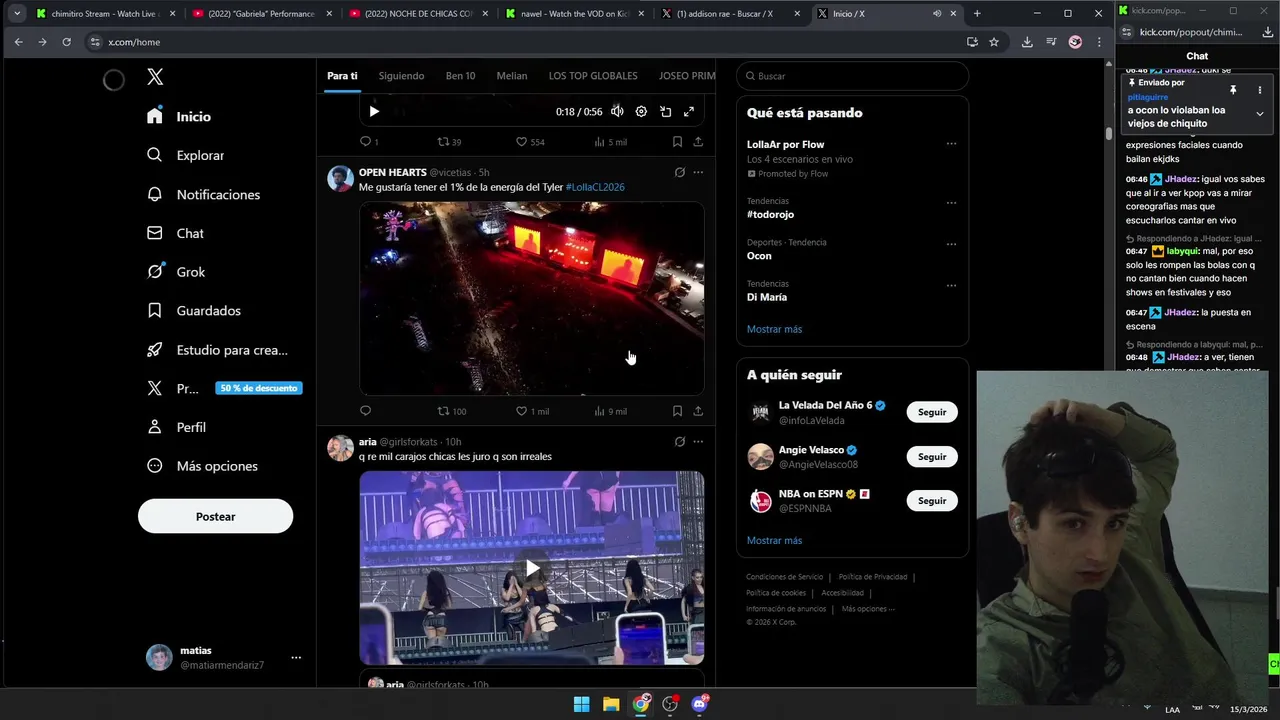Open Inicio home in the sidebar
1280x720 pixels.
(x=179, y=116)
